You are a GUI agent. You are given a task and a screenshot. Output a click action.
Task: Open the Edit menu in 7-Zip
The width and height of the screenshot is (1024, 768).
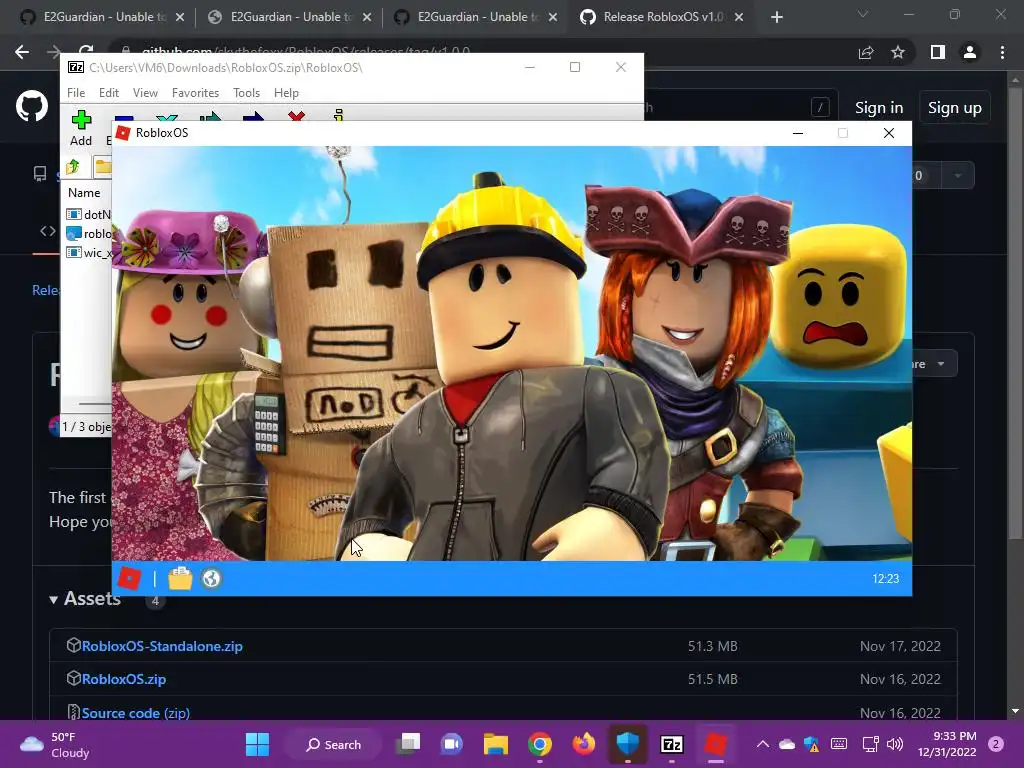[108, 93]
